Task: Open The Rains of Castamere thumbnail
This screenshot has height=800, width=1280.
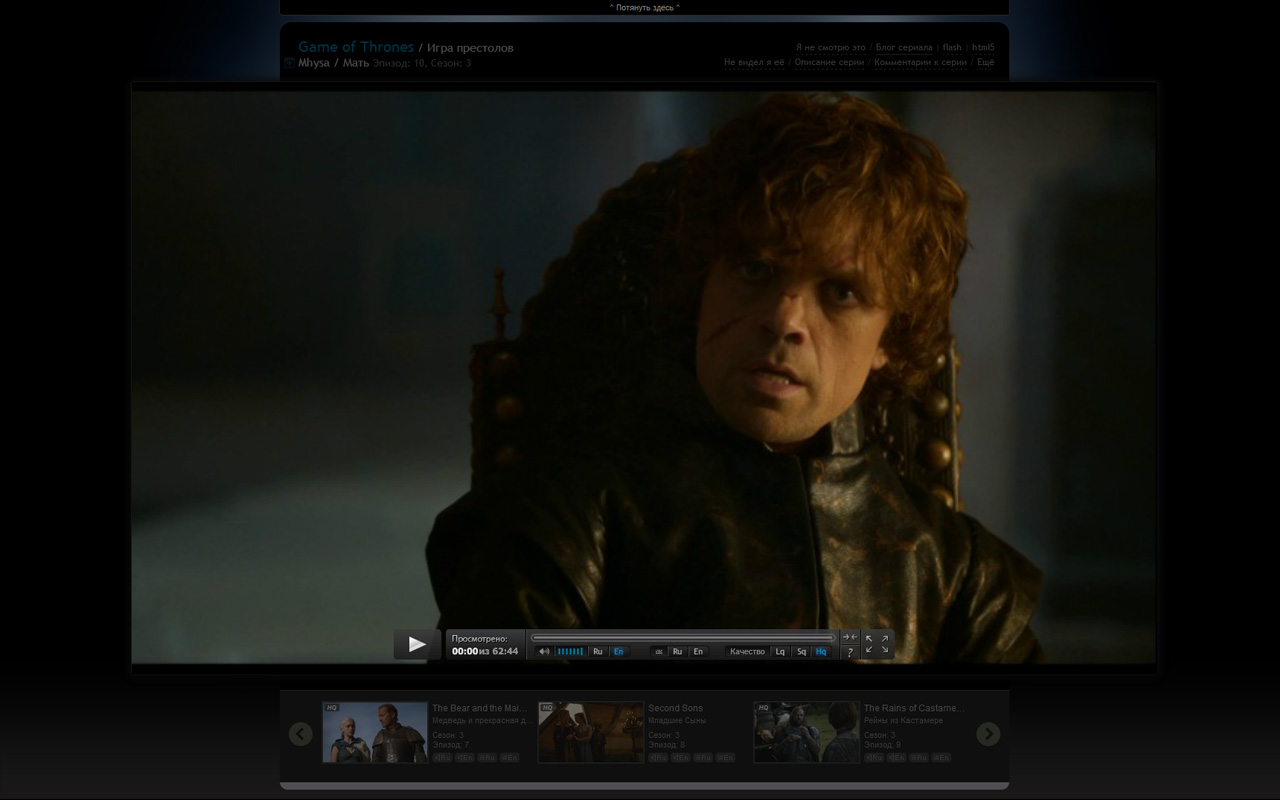Action: tap(807, 732)
